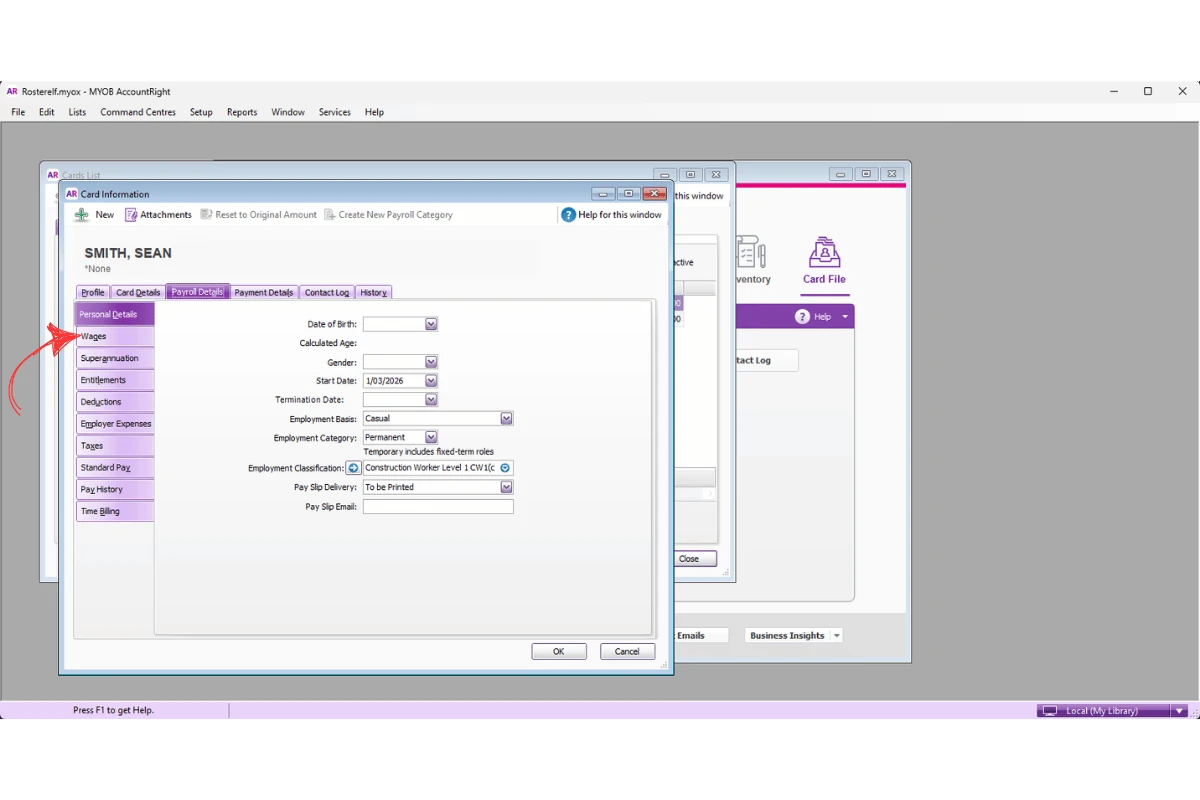The width and height of the screenshot is (1200, 800).
Task: Open the Wages section
Action: (114, 336)
